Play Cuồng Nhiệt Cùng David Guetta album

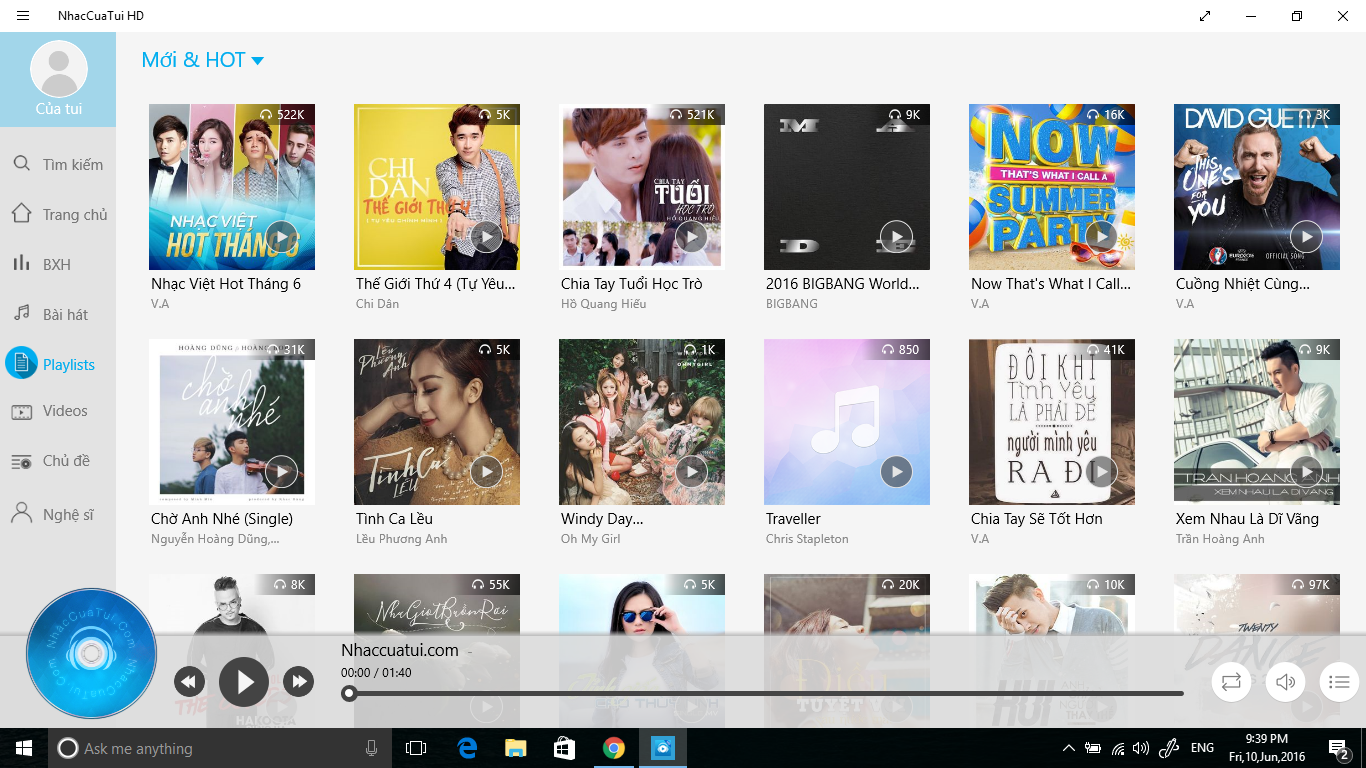tap(1307, 237)
